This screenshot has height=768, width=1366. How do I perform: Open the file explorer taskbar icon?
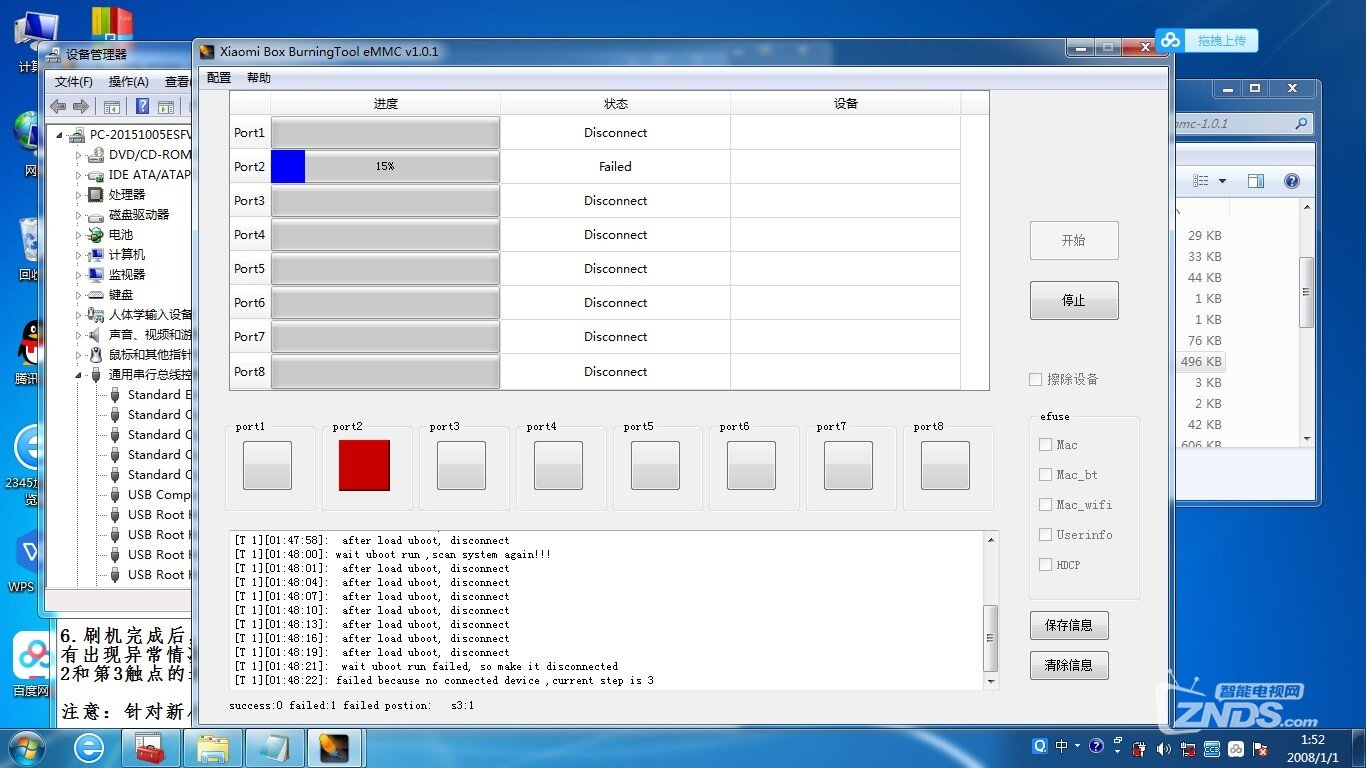[x=212, y=748]
